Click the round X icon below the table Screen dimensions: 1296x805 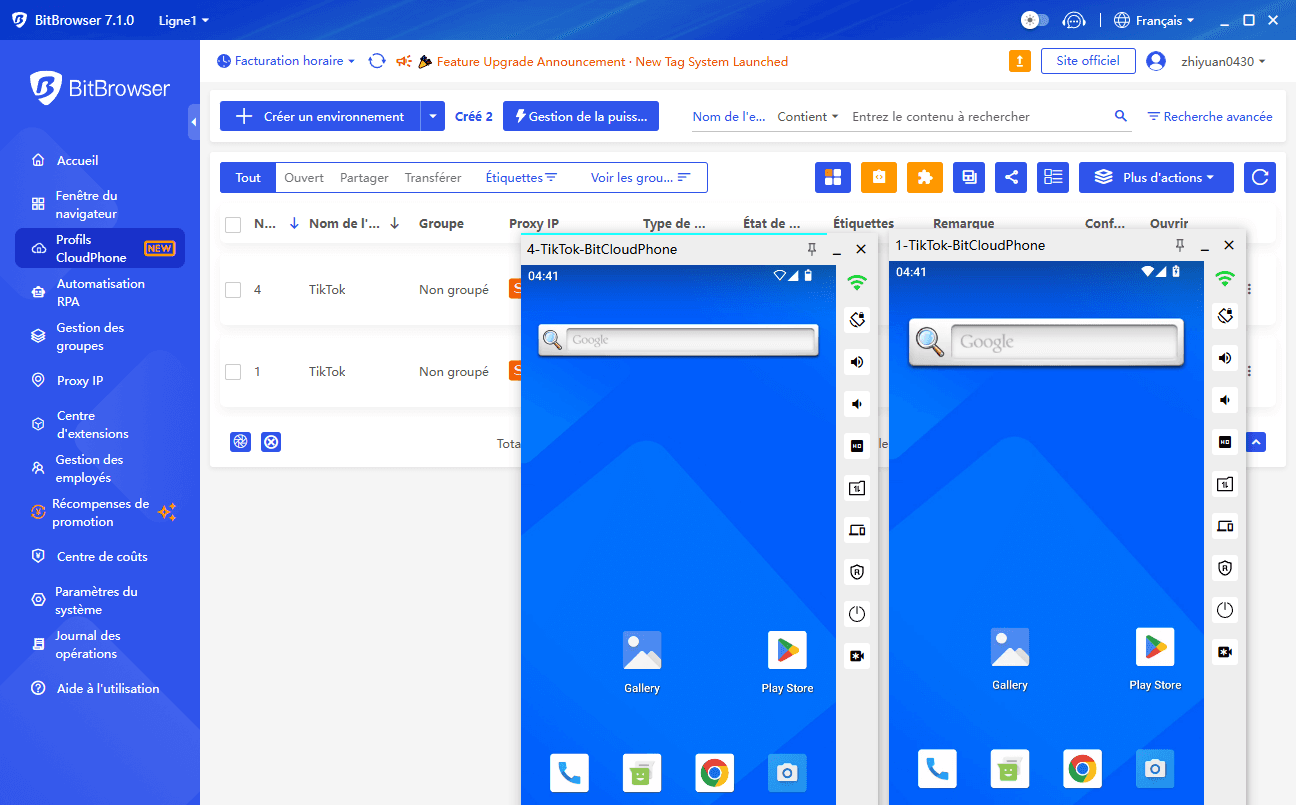(x=271, y=442)
